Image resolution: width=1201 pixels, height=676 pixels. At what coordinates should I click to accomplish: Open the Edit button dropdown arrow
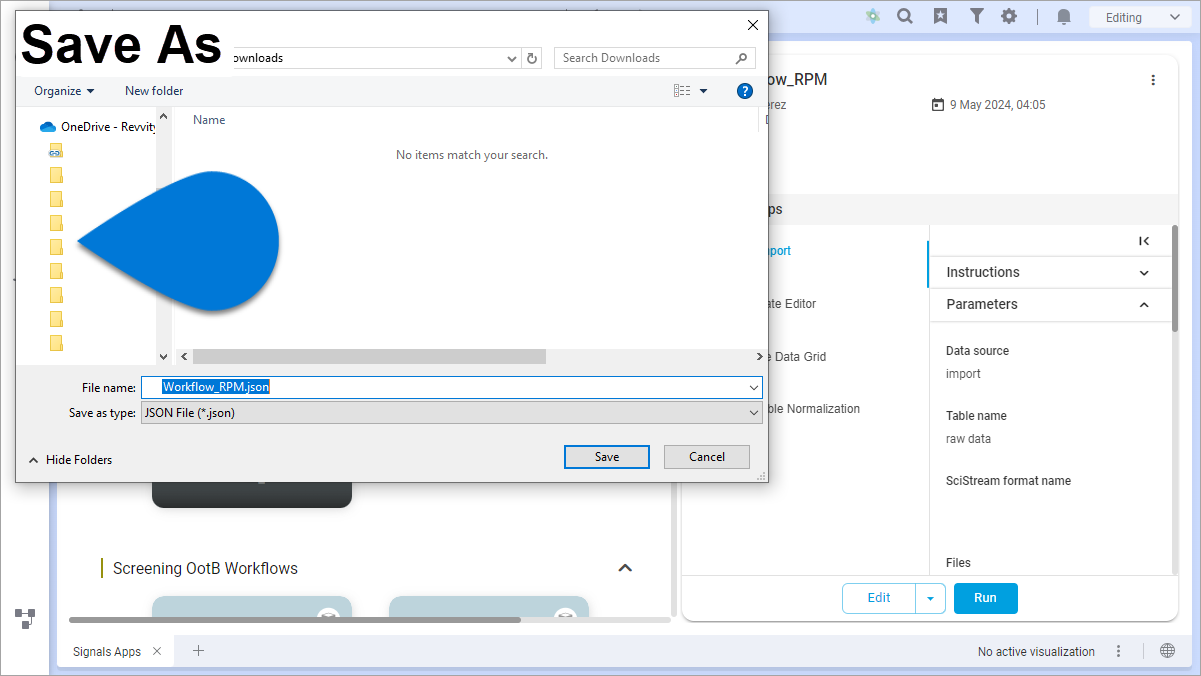tap(930, 598)
